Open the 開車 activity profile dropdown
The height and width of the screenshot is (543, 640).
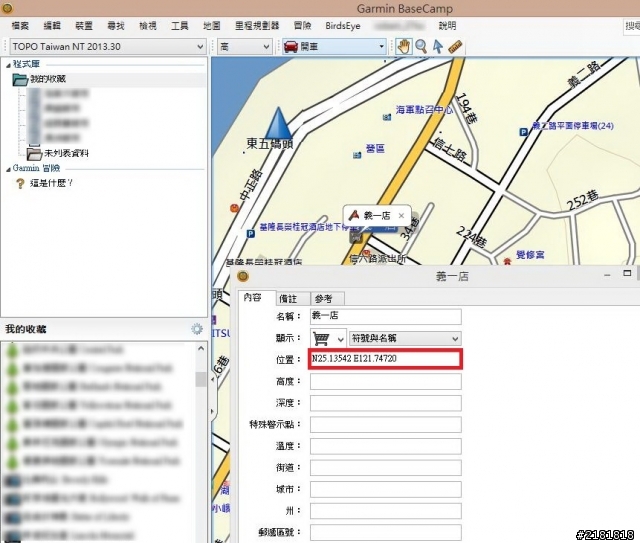381,47
